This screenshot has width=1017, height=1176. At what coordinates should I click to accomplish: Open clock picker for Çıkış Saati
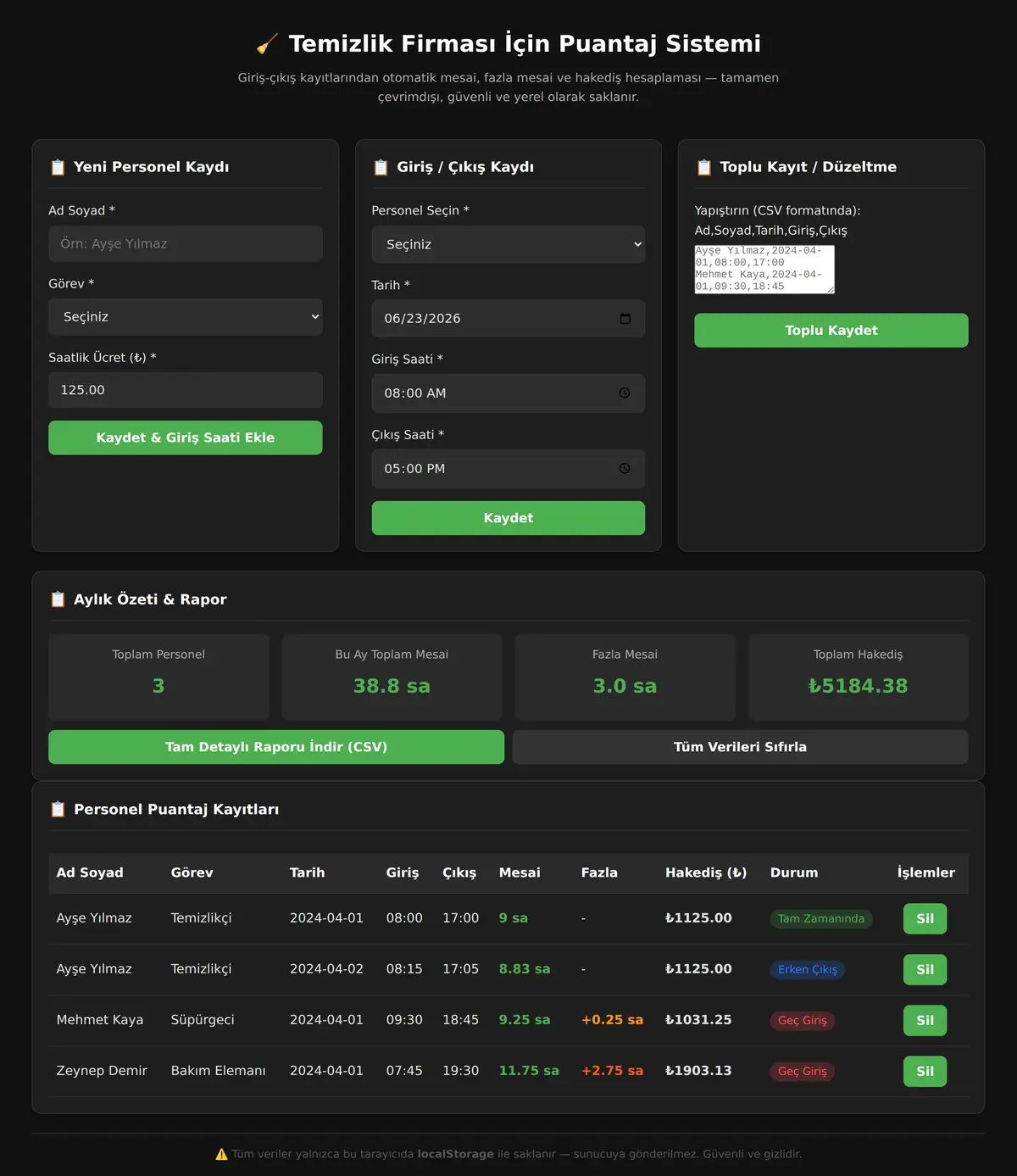[625, 469]
